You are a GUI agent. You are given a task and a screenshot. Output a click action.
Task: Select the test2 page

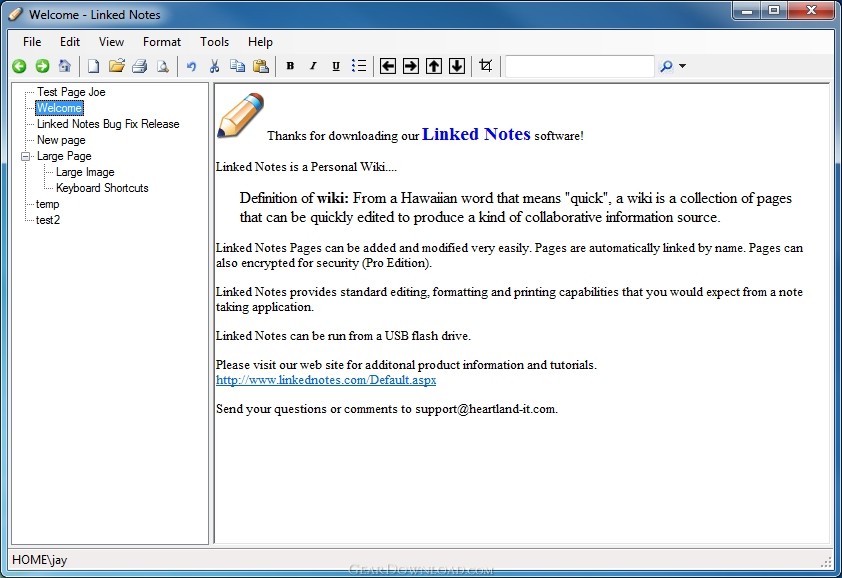pyautogui.click(x=48, y=220)
